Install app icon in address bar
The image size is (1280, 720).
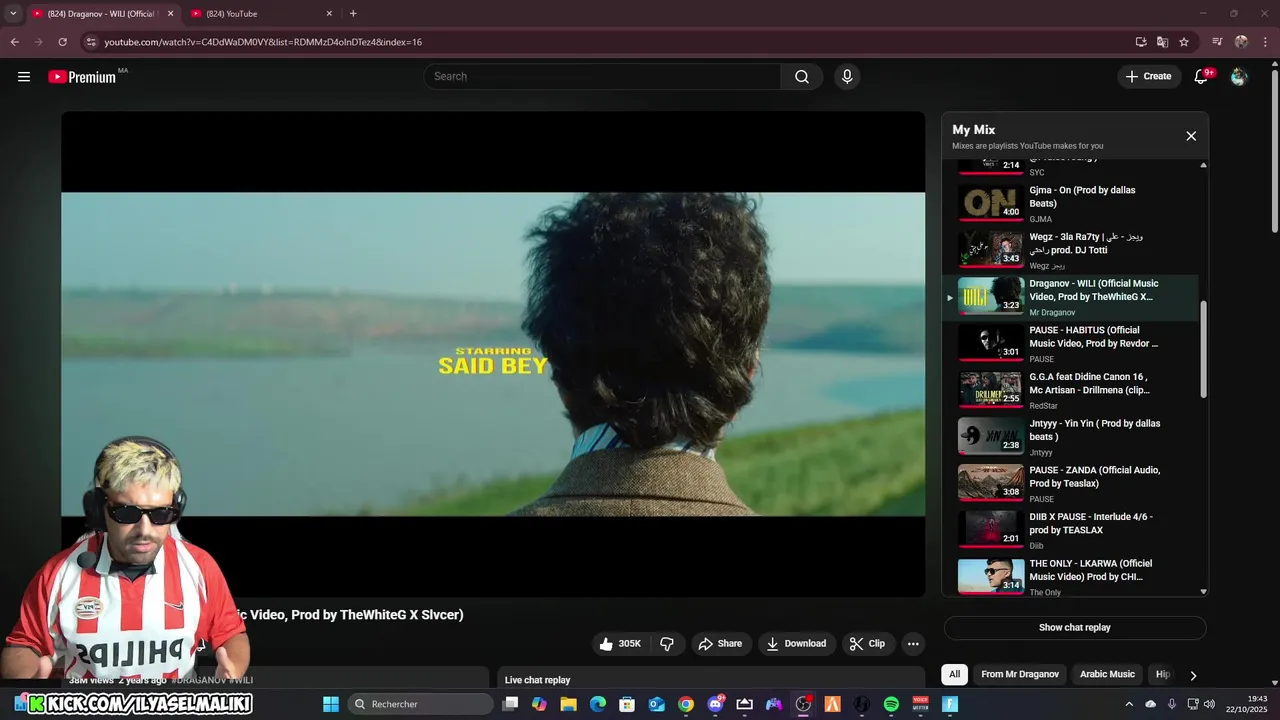1141,42
